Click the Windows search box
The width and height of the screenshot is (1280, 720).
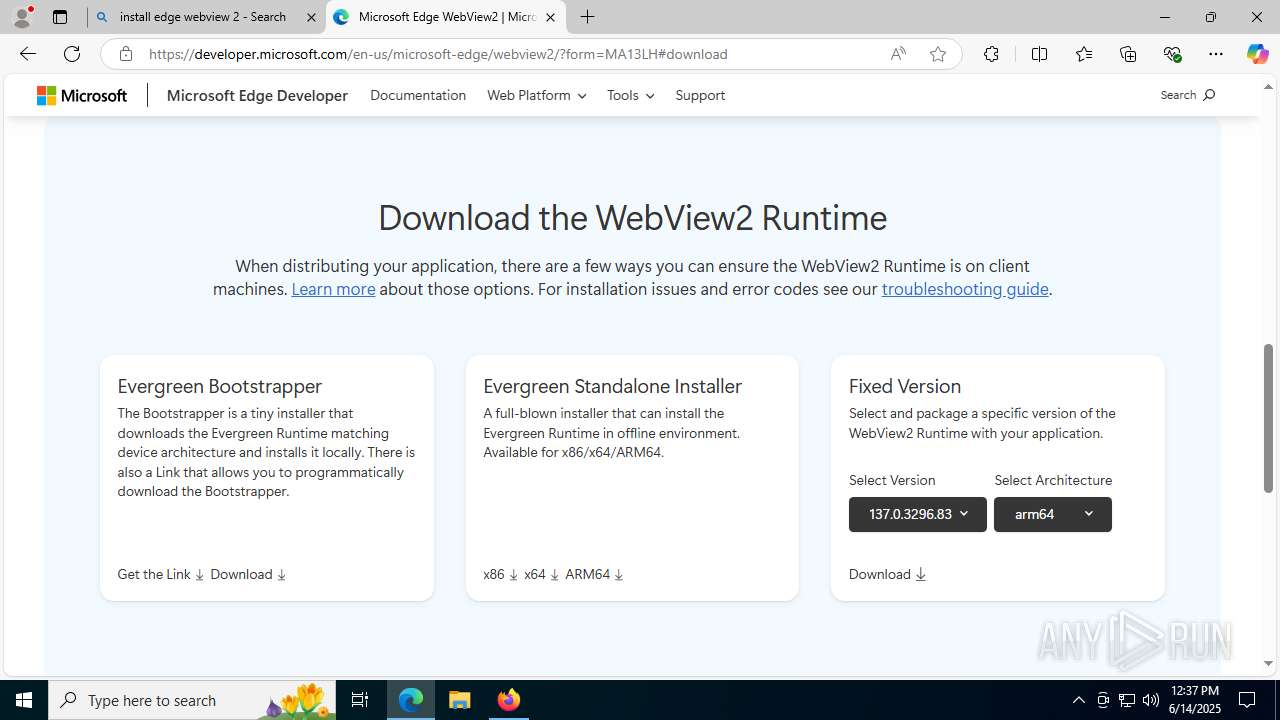193,700
